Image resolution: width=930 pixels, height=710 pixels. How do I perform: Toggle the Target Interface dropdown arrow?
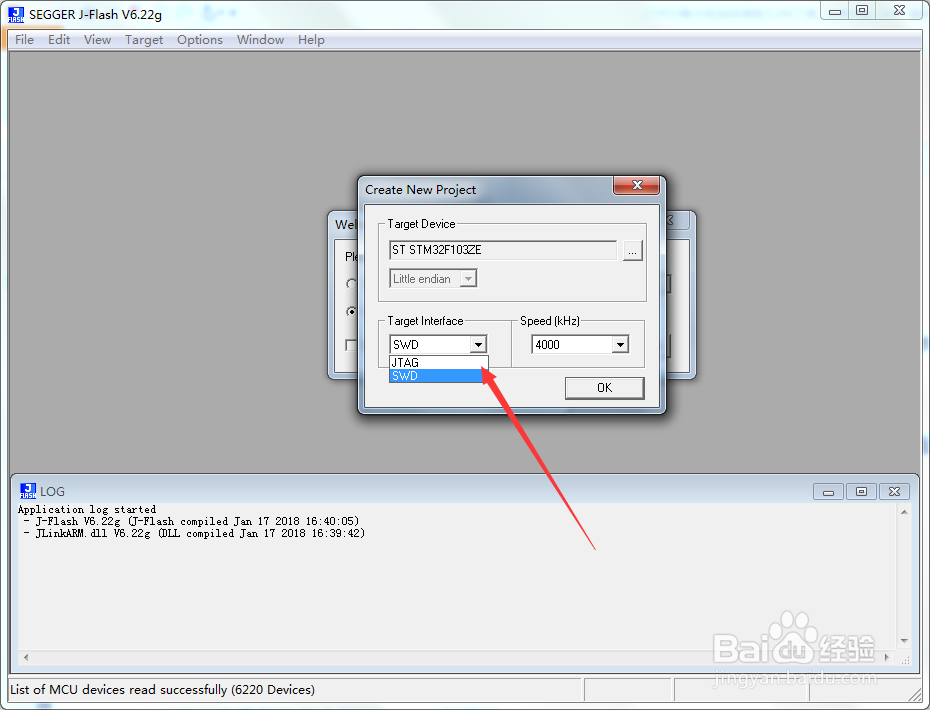pos(478,345)
